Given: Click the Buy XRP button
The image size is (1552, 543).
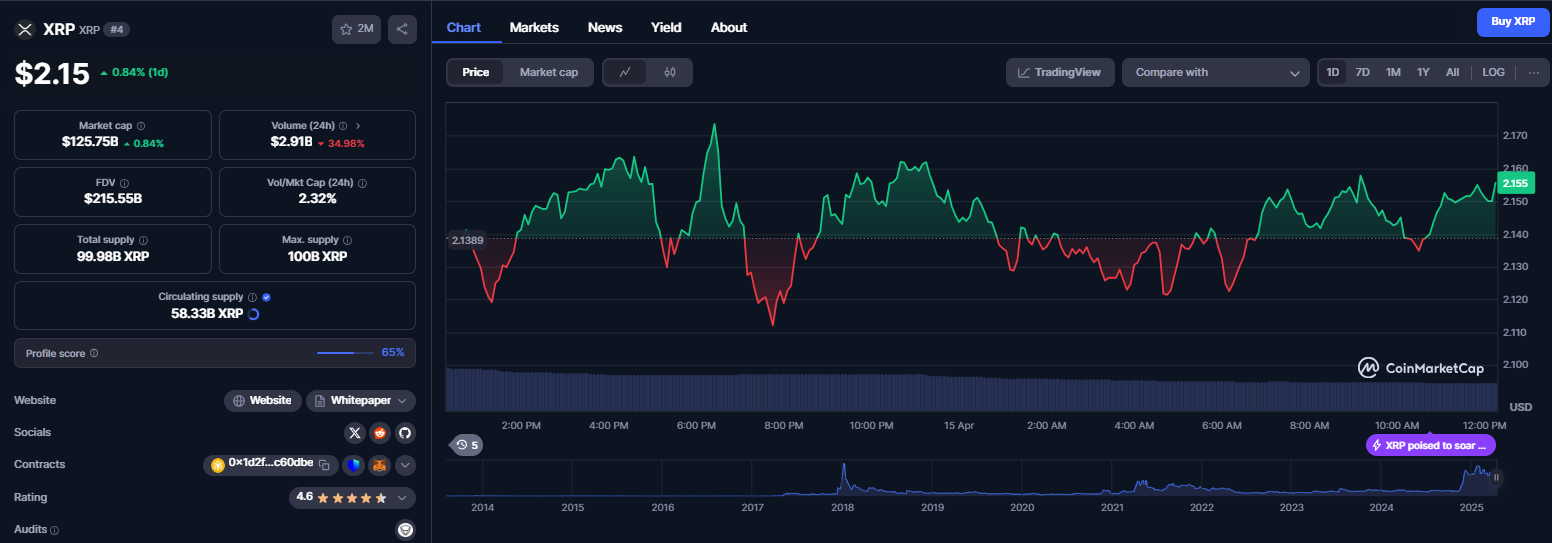Looking at the screenshot, I should click(1513, 21).
